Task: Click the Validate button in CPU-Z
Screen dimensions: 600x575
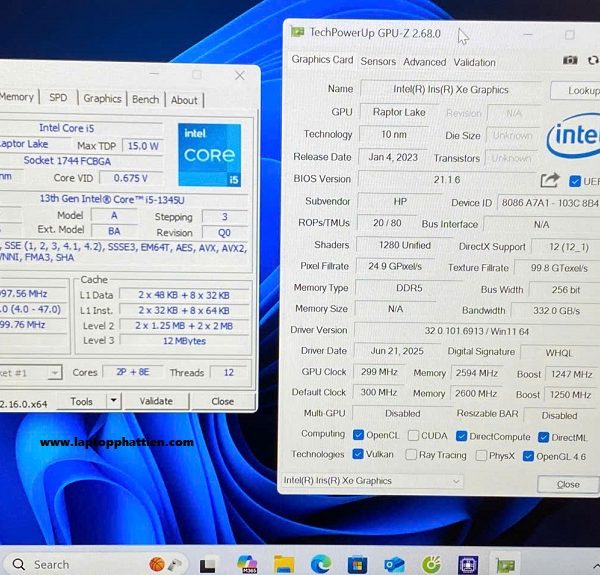Action: (155, 401)
